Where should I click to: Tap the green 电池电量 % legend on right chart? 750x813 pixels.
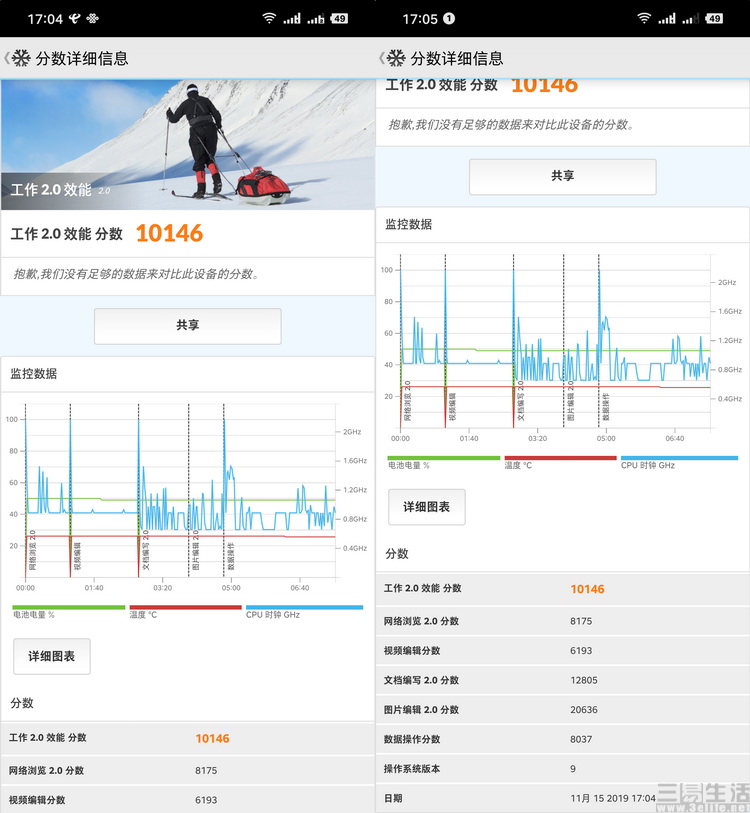tap(443, 461)
